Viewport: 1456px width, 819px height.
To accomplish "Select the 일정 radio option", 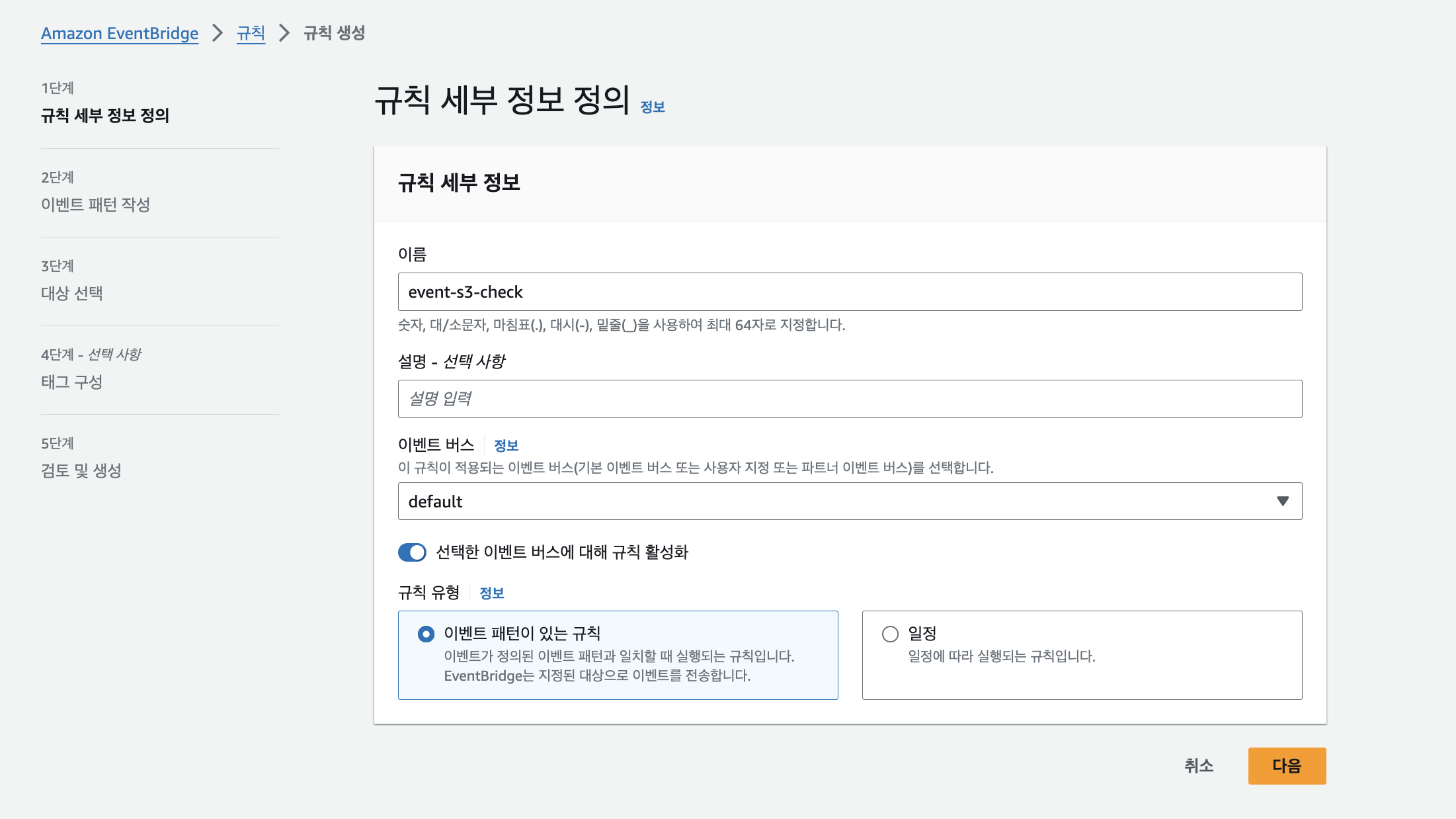I will (890, 634).
